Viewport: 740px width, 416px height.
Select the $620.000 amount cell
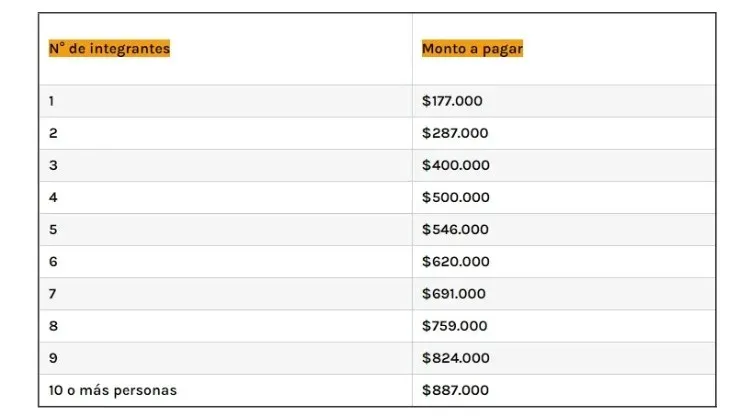click(x=456, y=261)
